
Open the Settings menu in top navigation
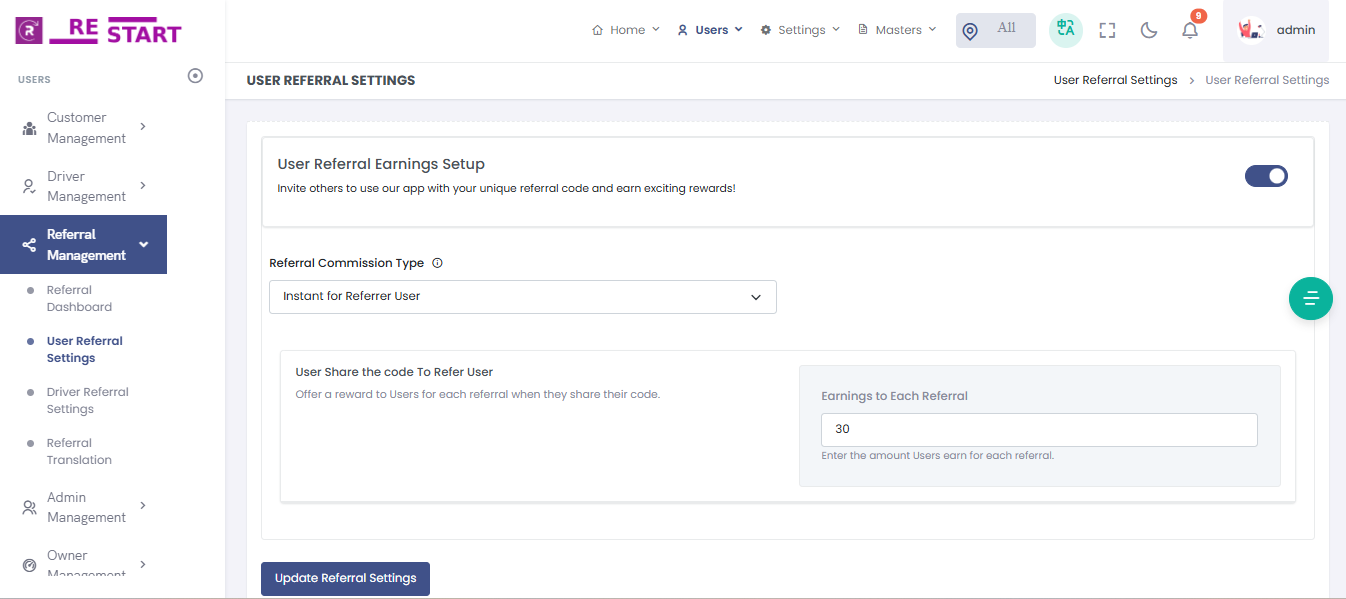coord(800,30)
